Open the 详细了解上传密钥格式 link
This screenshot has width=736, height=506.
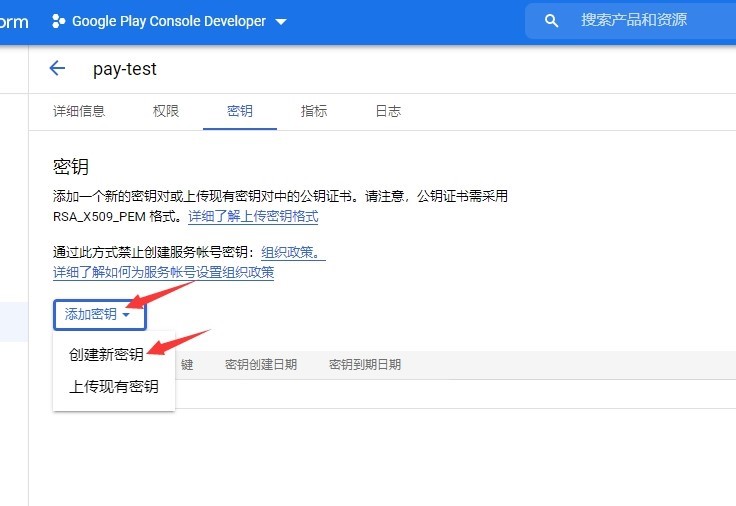[253, 216]
